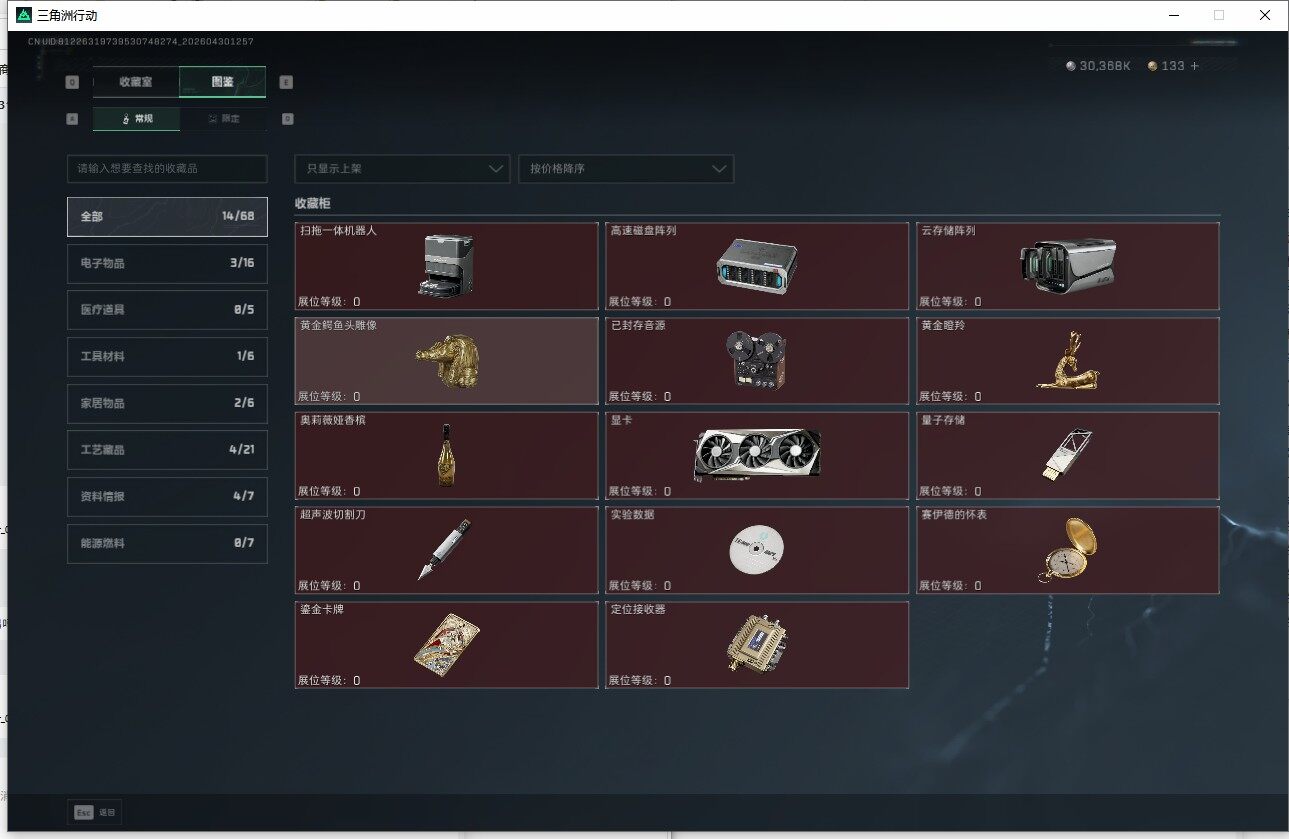Focus the 请输入想要查找的收藏品 search field
Viewport: 1289px width, 839px height.
[167, 169]
